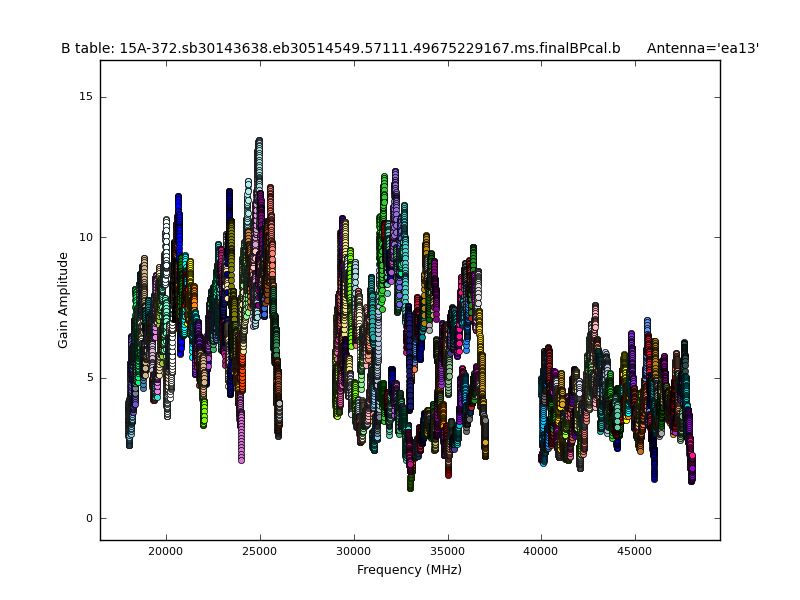The image size is (800, 600).
Task: Click the 40000 x-axis tick label
Action: (541, 551)
